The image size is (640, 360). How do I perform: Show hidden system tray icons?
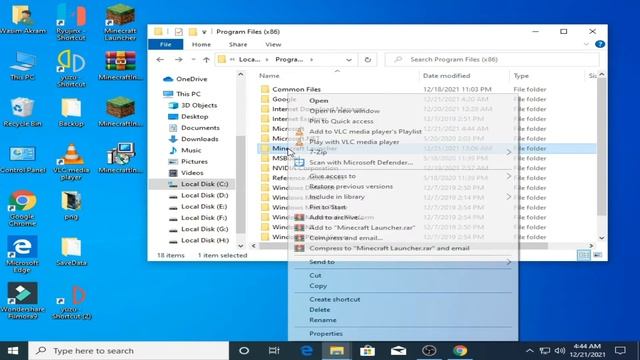(x=529, y=351)
